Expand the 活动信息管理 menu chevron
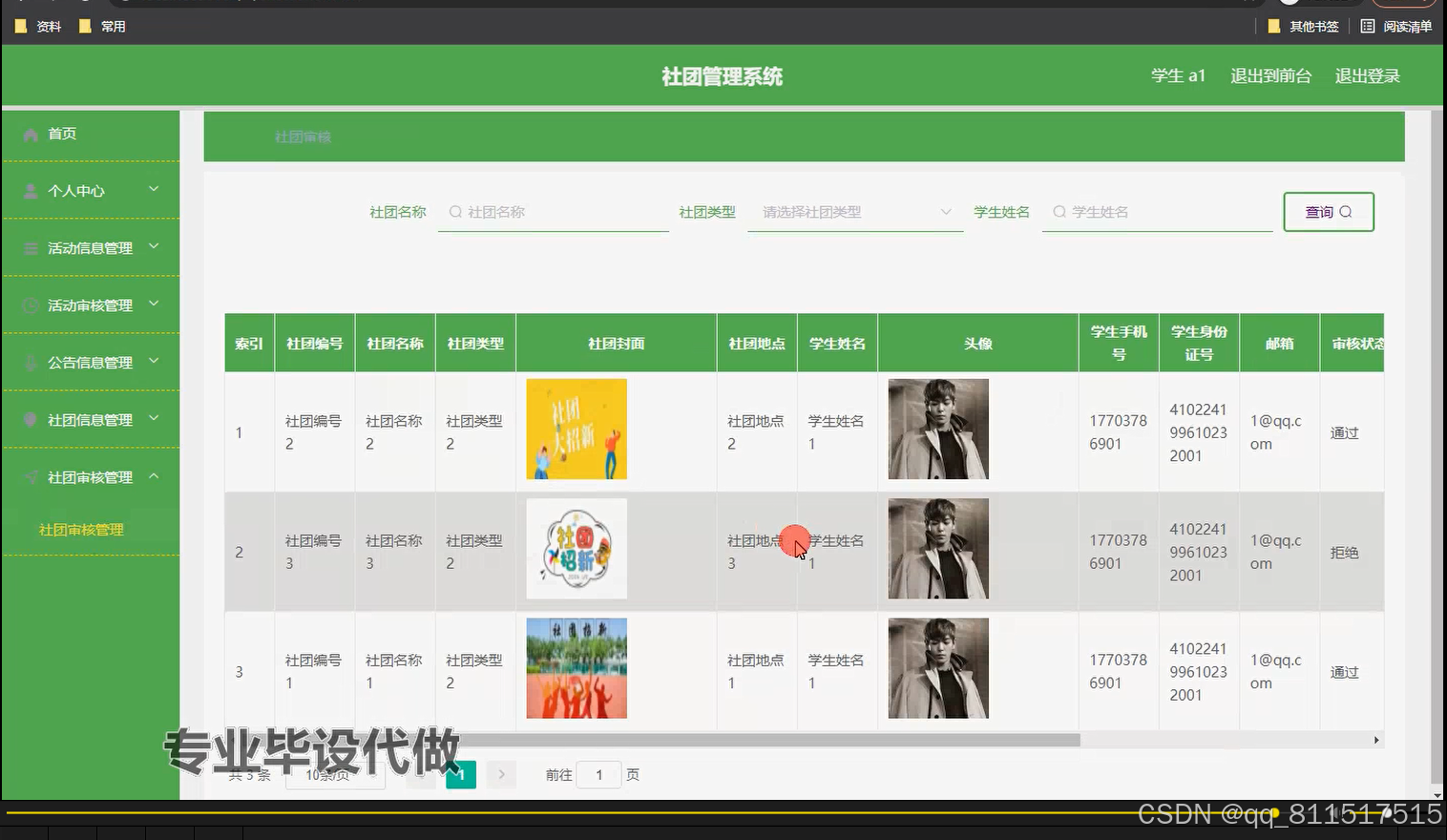1447x840 pixels. coord(154,246)
